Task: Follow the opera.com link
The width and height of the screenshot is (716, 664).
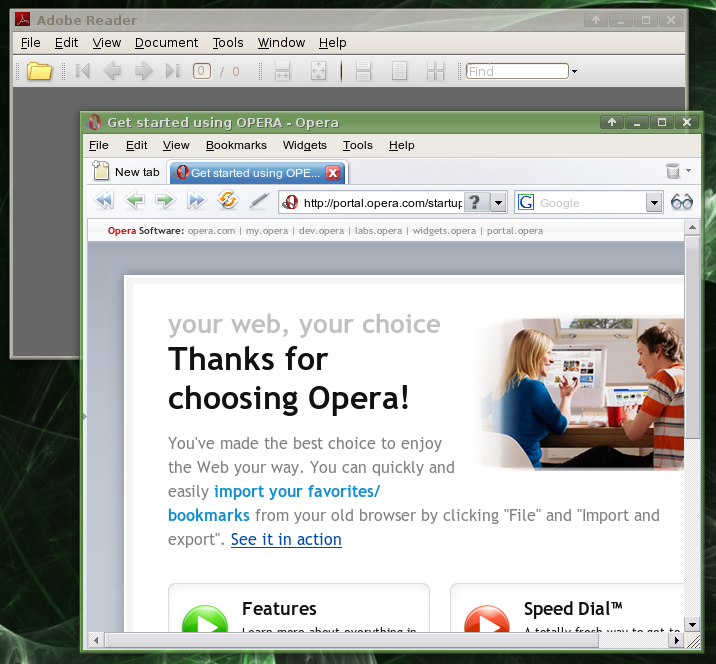Action: pyautogui.click(x=211, y=231)
